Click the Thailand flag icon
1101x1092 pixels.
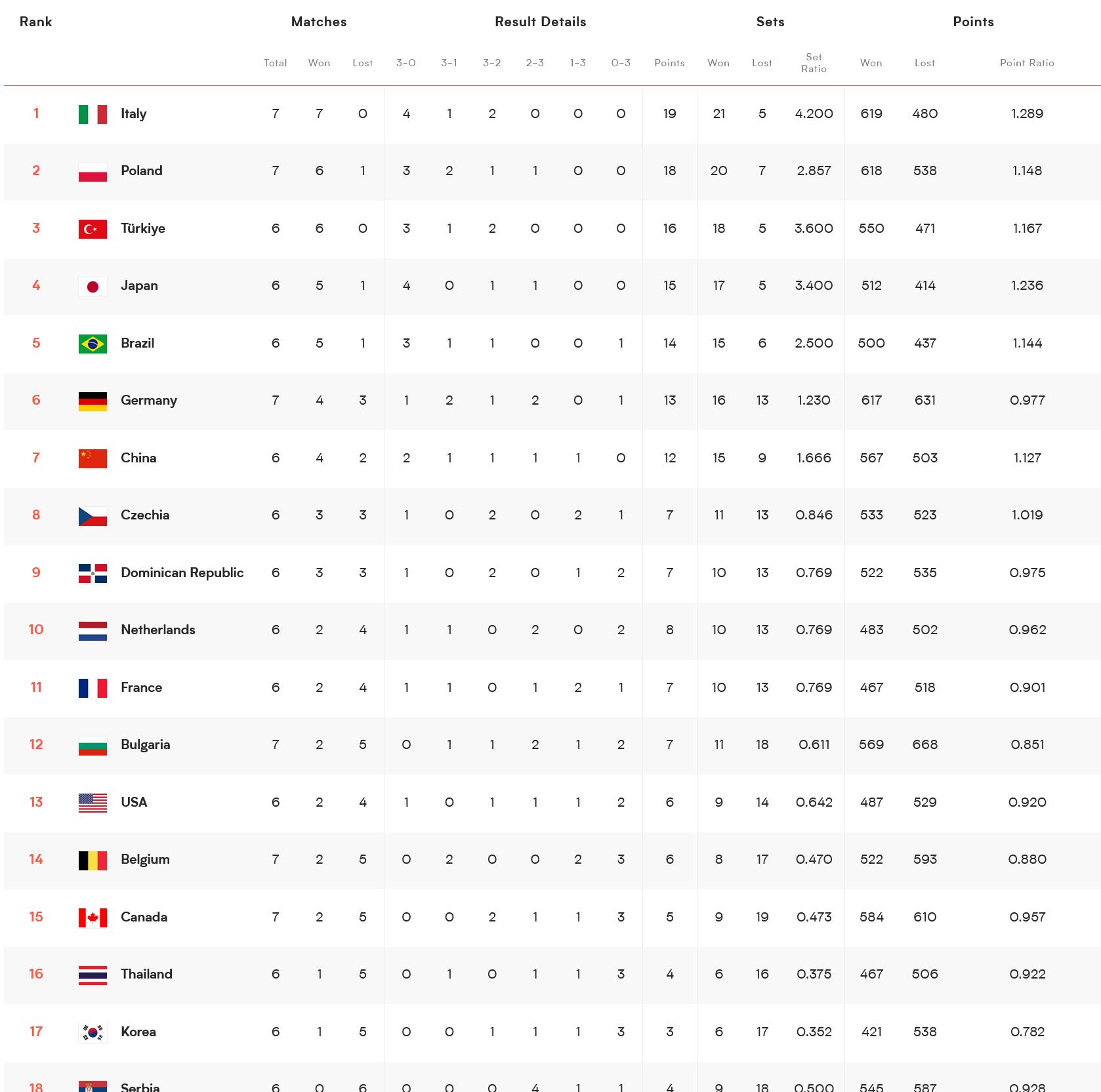coord(93,975)
